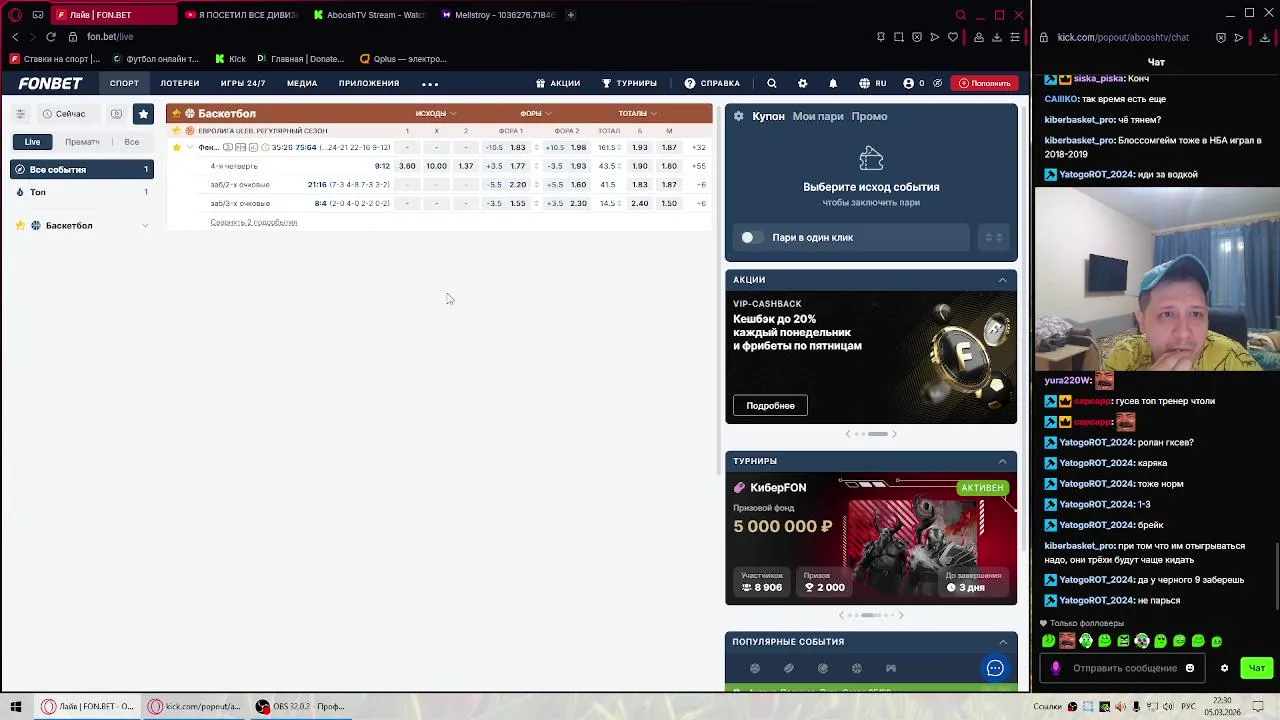Reload the fon.bet page
The width and height of the screenshot is (1280, 720).
click(51, 37)
